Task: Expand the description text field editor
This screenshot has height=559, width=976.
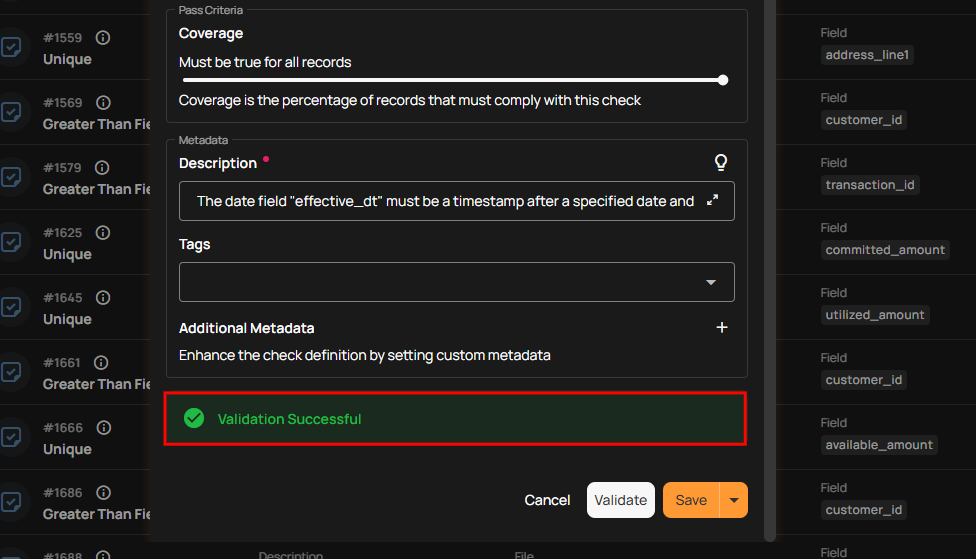Action: coord(713,200)
